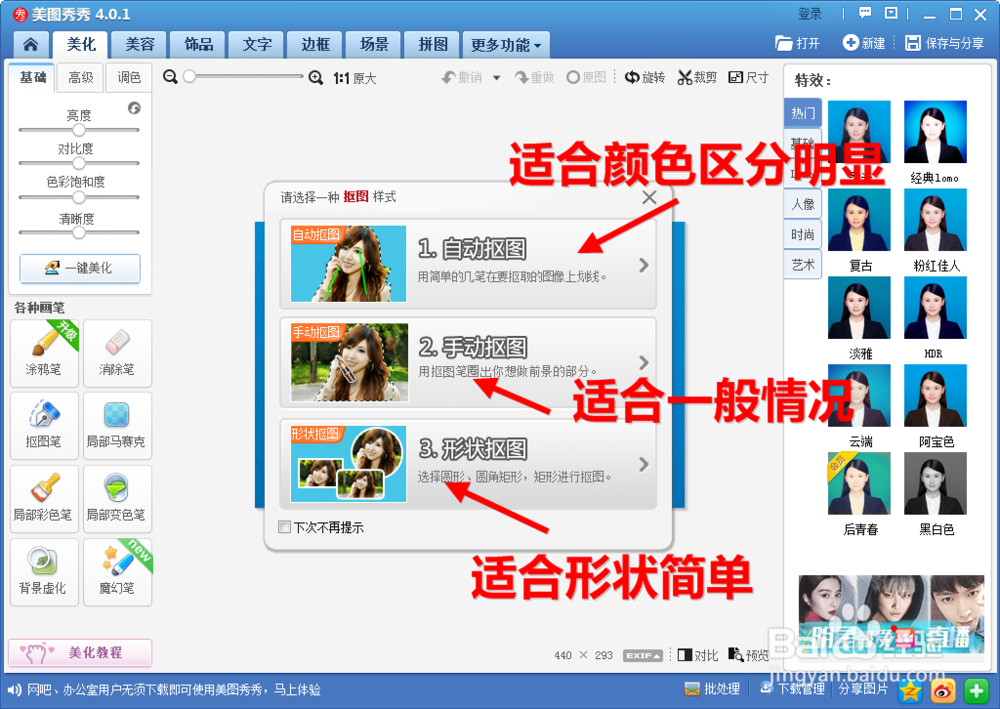The width and height of the screenshot is (1000, 709).
Task: Click the 尺寸 resize tool
Action: click(749, 77)
